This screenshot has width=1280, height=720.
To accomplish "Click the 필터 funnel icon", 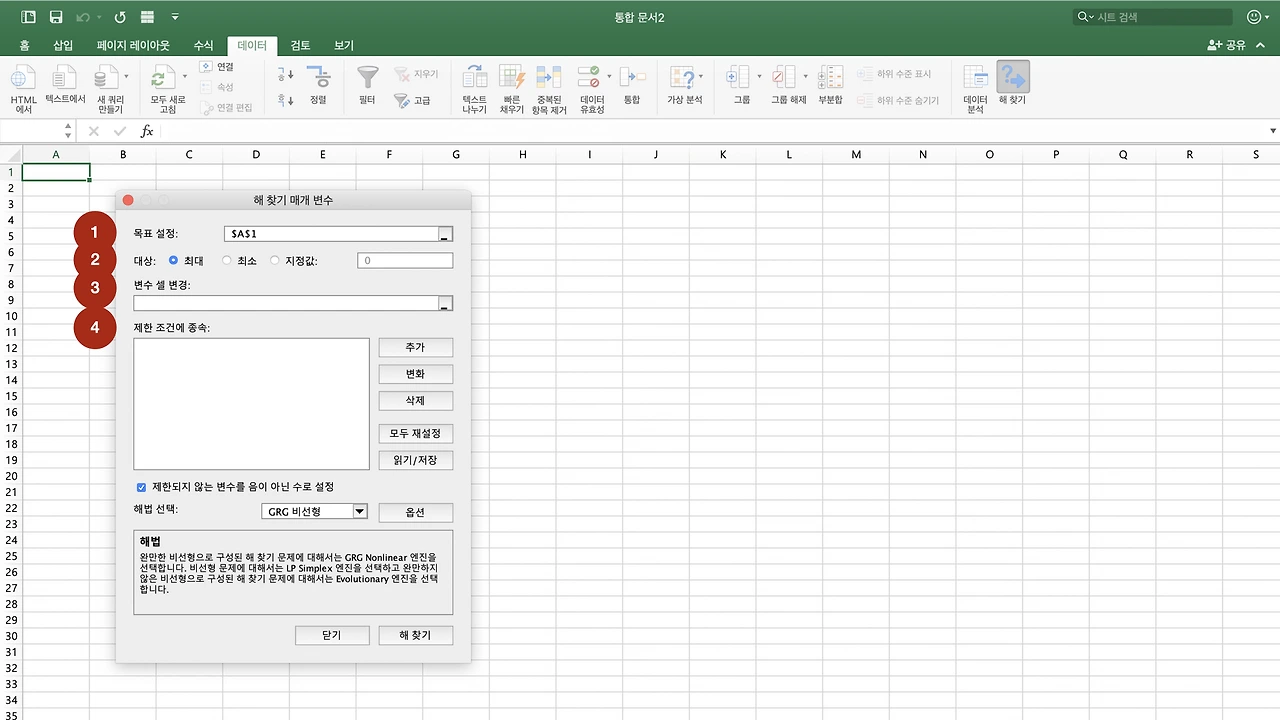I will [x=367, y=78].
